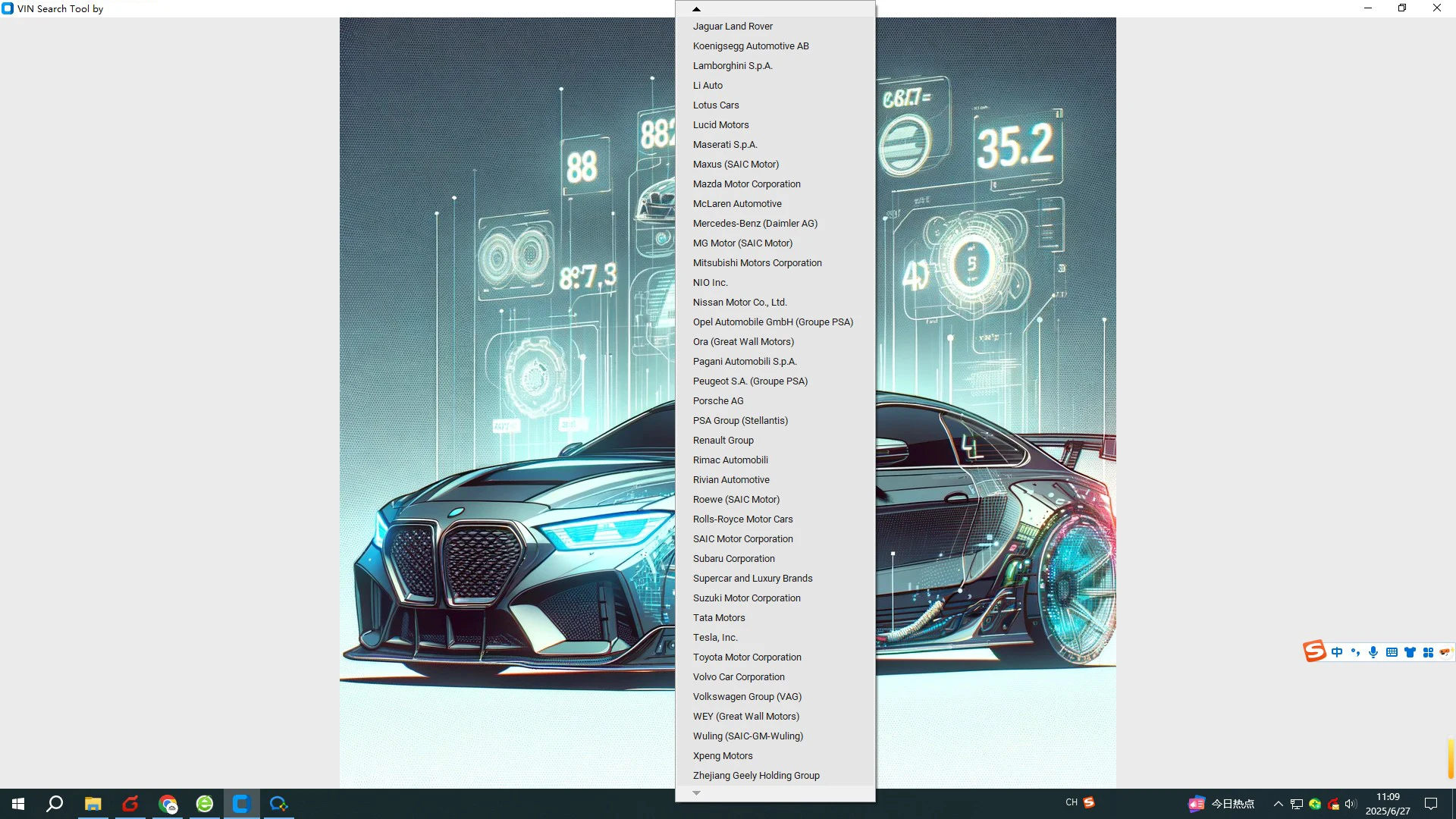Launch Google Chrome from the taskbar
The height and width of the screenshot is (819, 1456).
168,804
